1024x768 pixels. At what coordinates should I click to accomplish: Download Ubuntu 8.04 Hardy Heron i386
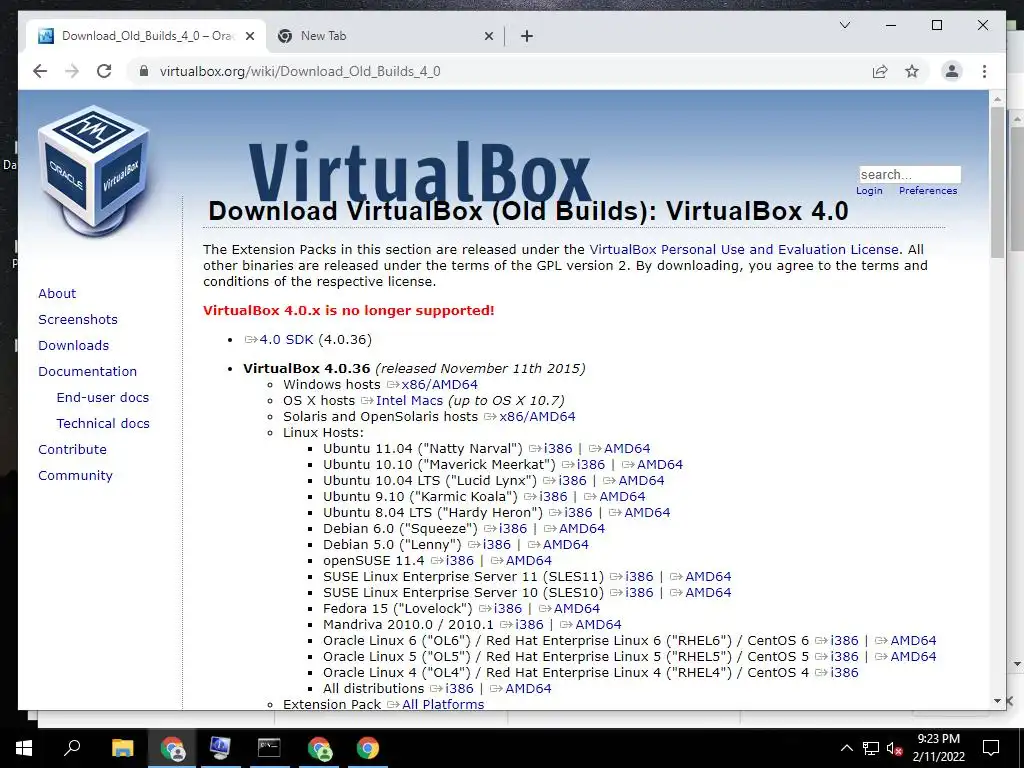(578, 513)
